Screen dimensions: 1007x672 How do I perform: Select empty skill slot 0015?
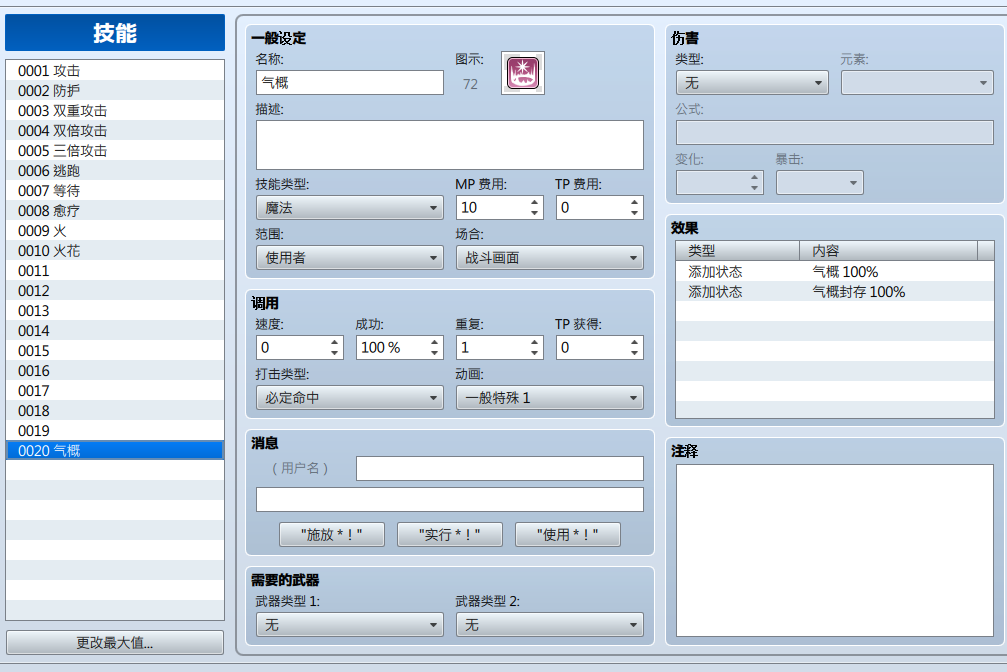pyautogui.click(x=115, y=351)
